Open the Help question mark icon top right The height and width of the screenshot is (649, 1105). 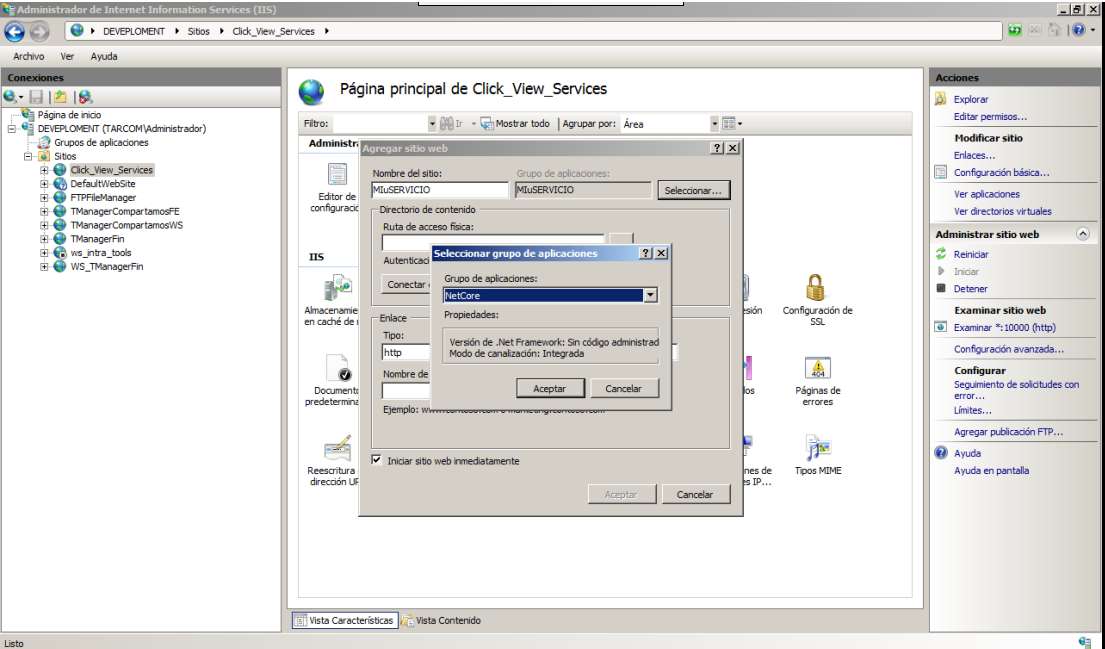(x=1079, y=30)
